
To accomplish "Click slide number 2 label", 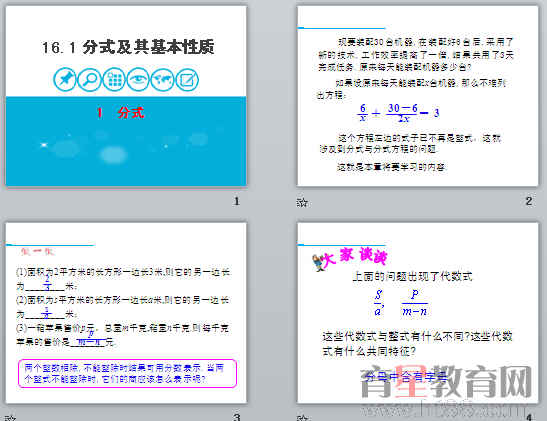I will [529, 201].
